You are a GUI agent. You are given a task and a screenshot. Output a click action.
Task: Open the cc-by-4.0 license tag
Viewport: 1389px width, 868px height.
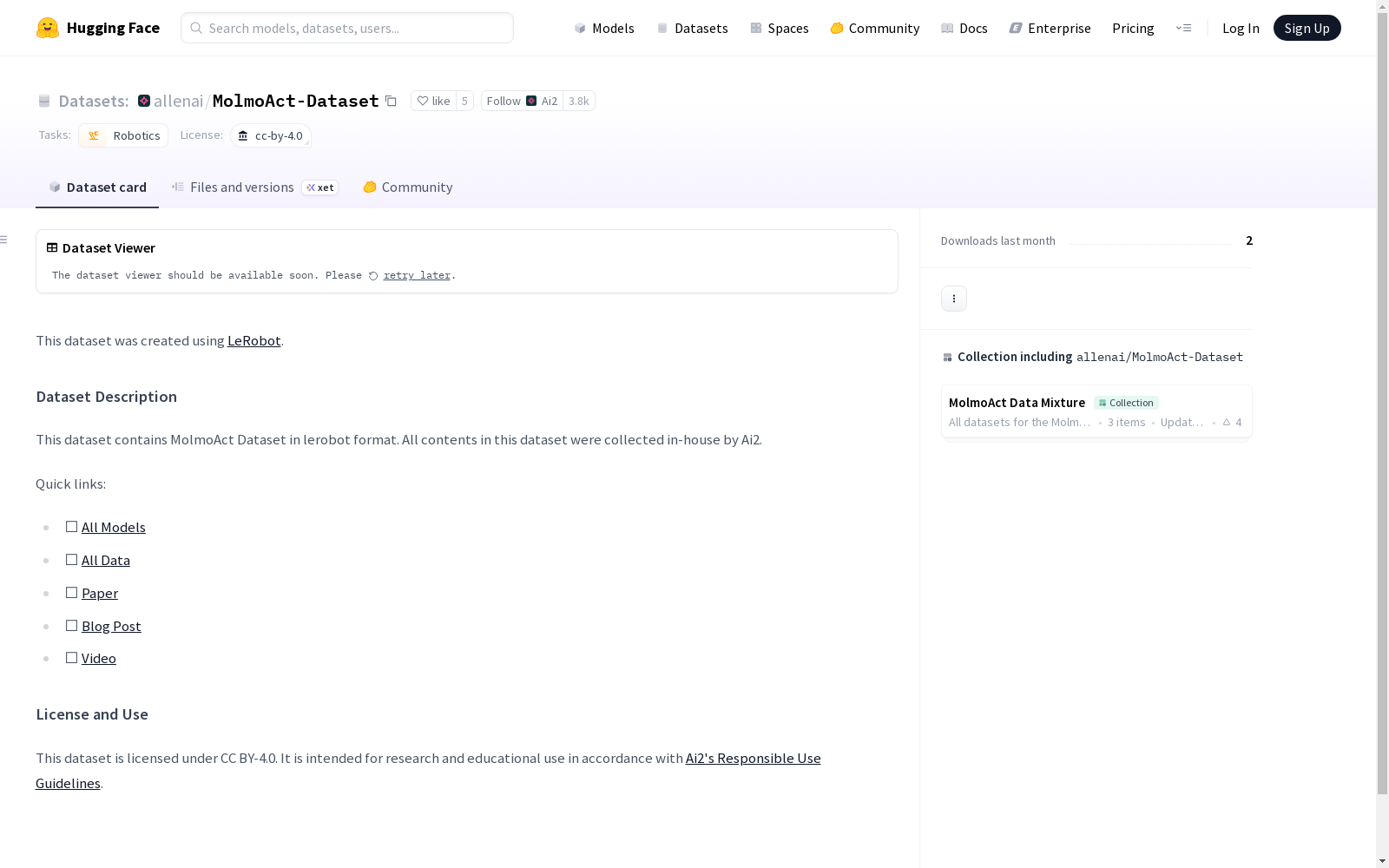[271, 135]
